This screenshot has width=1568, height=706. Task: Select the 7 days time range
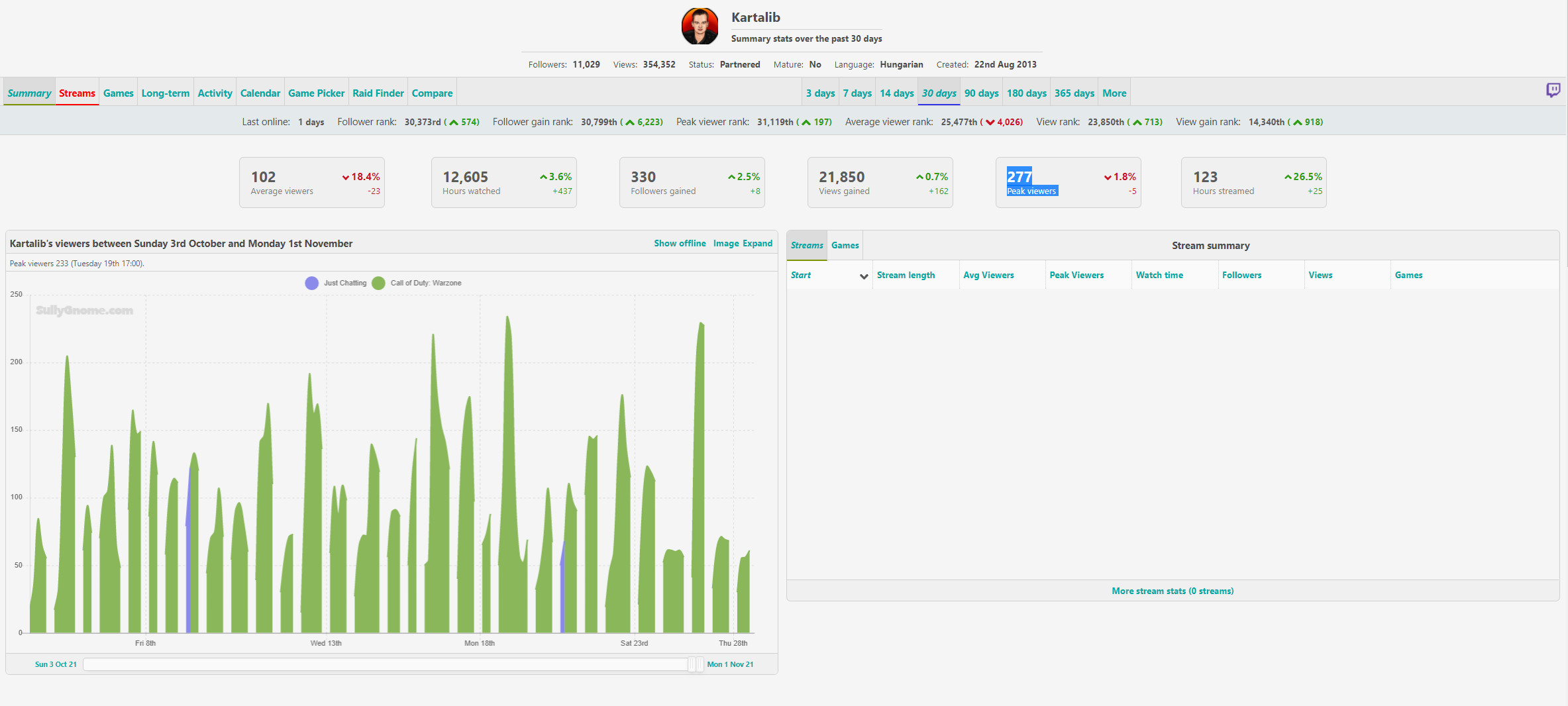(857, 93)
